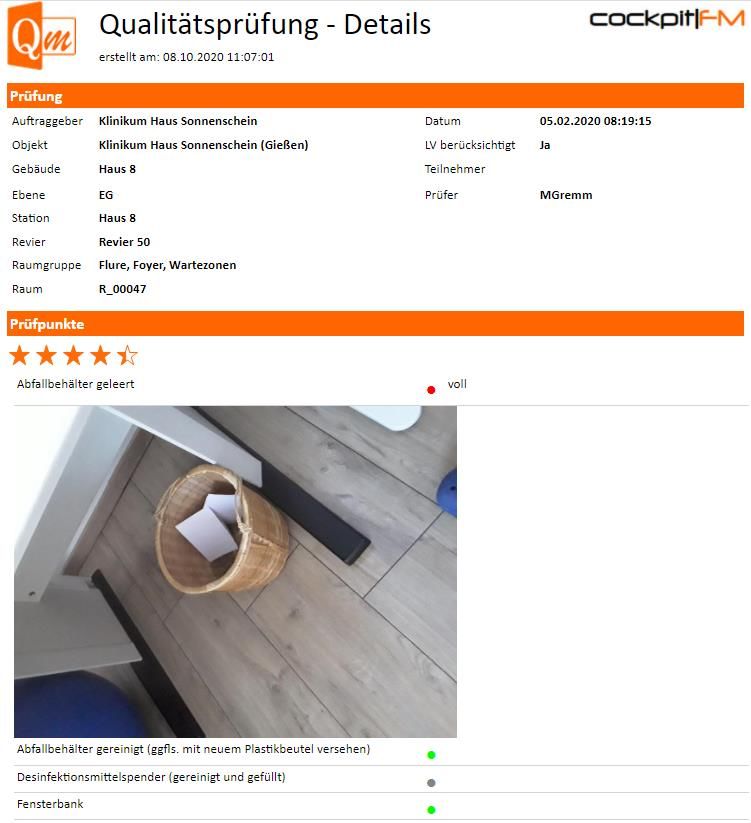The height and width of the screenshot is (823, 751).
Task: Select the fourth rating star
Action: pyautogui.click(x=100, y=355)
